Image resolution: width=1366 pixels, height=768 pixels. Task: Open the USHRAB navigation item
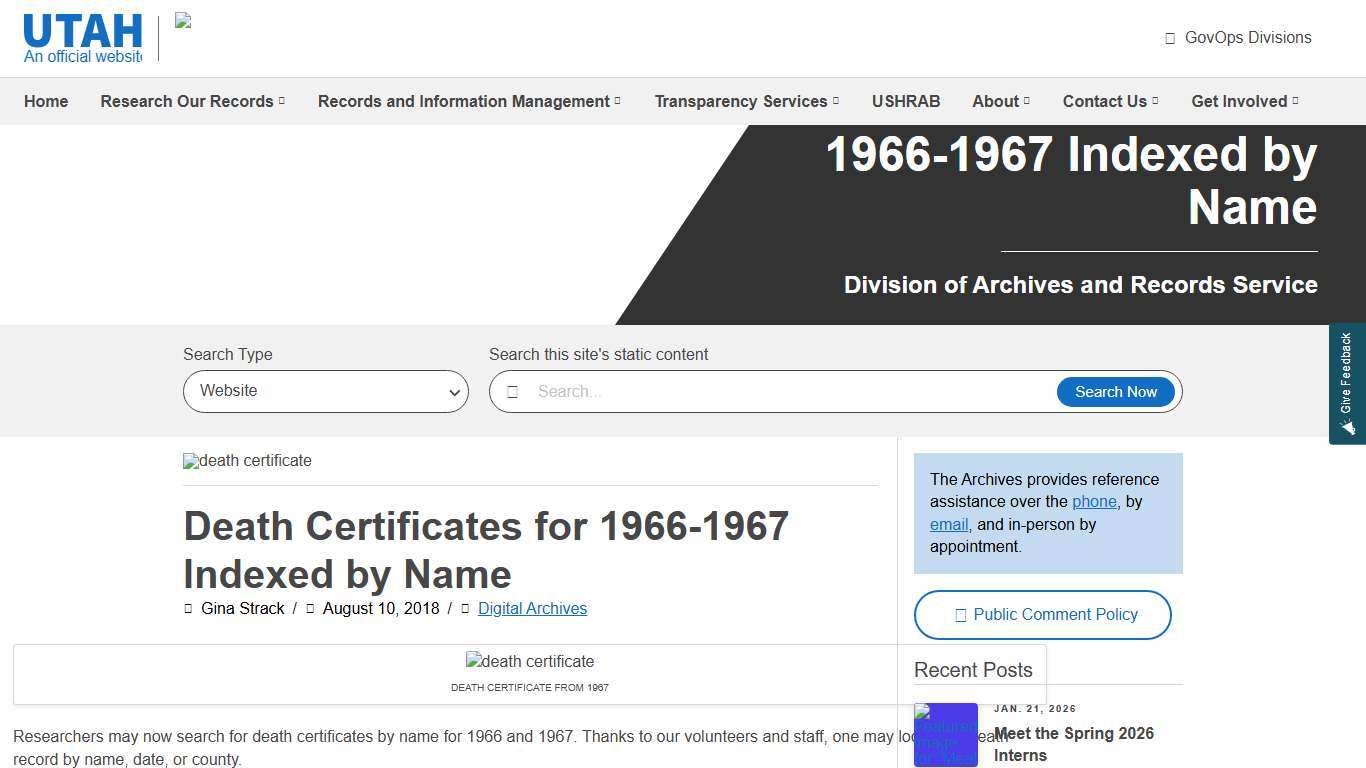pyautogui.click(x=905, y=101)
